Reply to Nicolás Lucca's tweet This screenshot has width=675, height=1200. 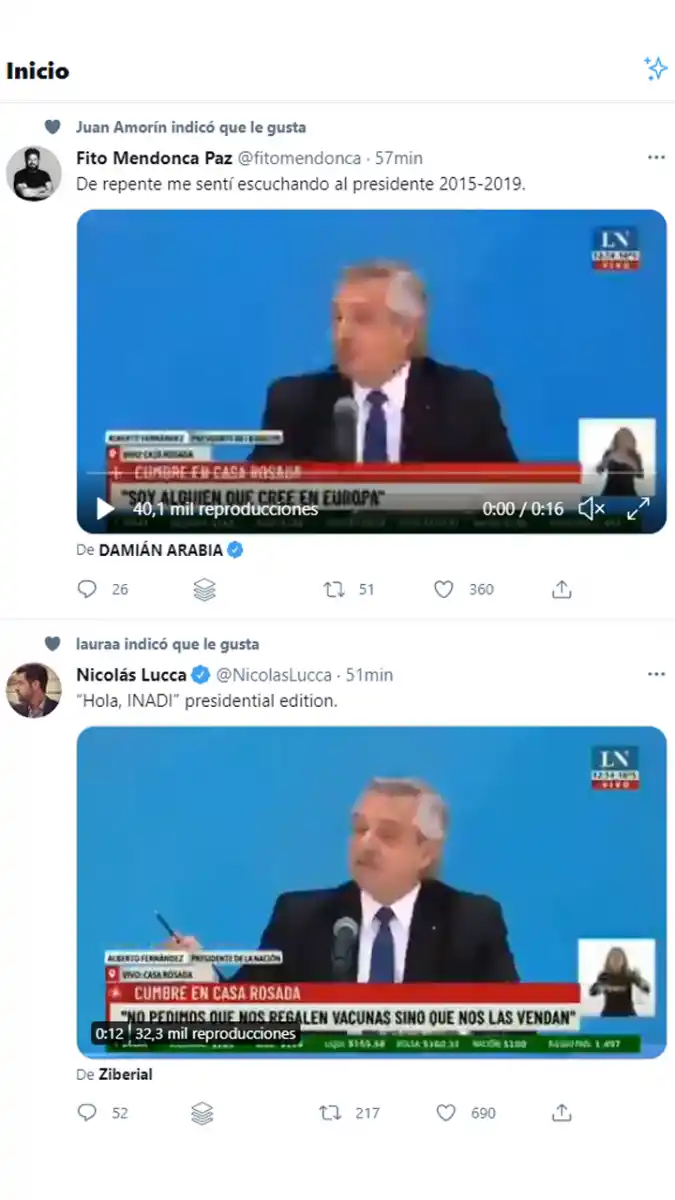click(88, 1113)
